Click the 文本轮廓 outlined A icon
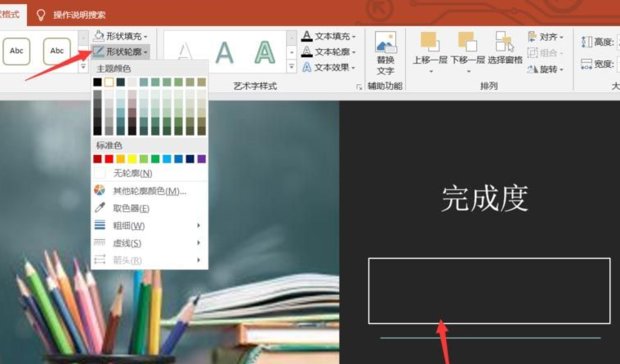This screenshot has height=364, width=620. [x=306, y=52]
